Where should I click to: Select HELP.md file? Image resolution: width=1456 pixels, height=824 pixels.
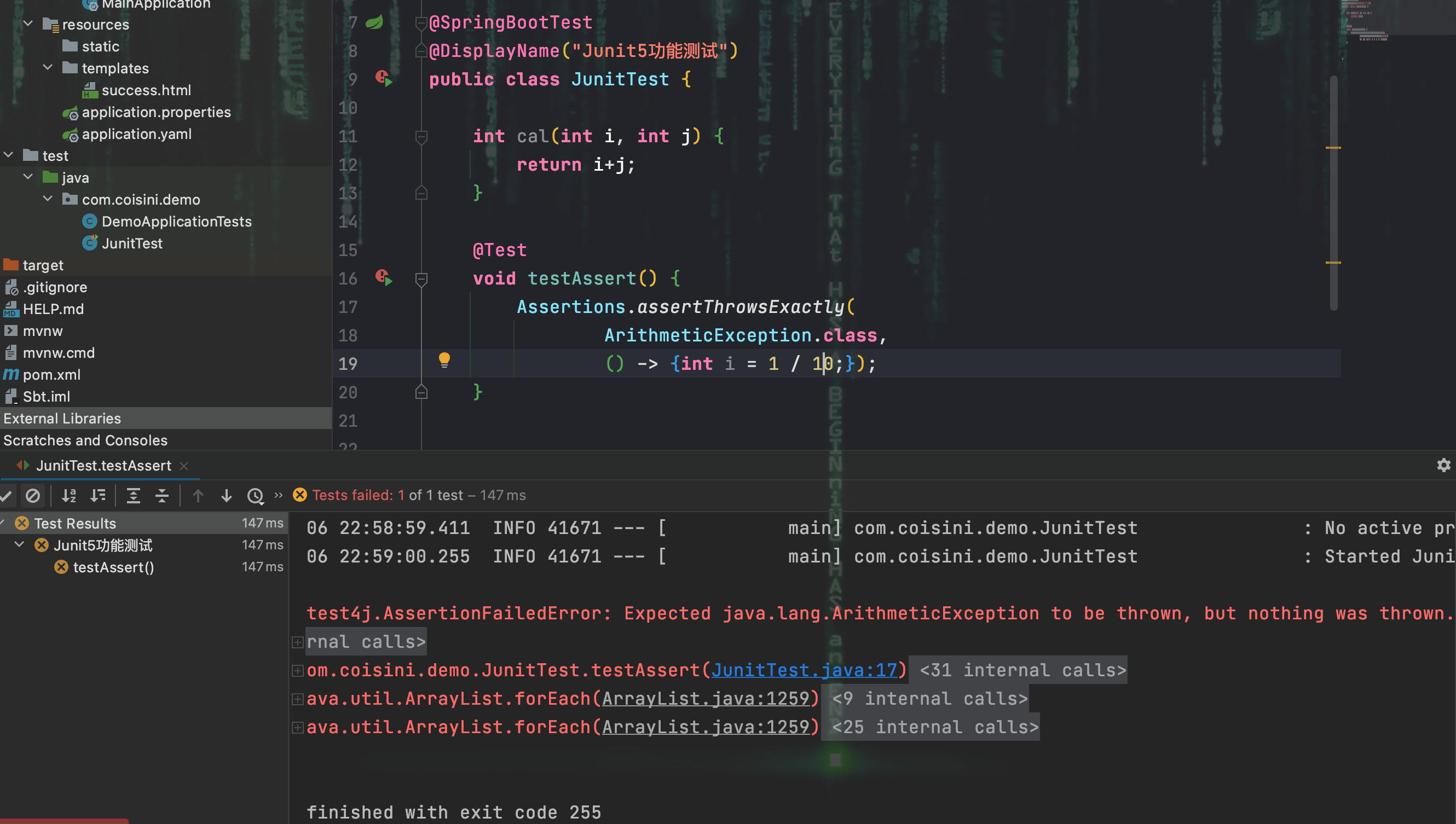(53, 309)
